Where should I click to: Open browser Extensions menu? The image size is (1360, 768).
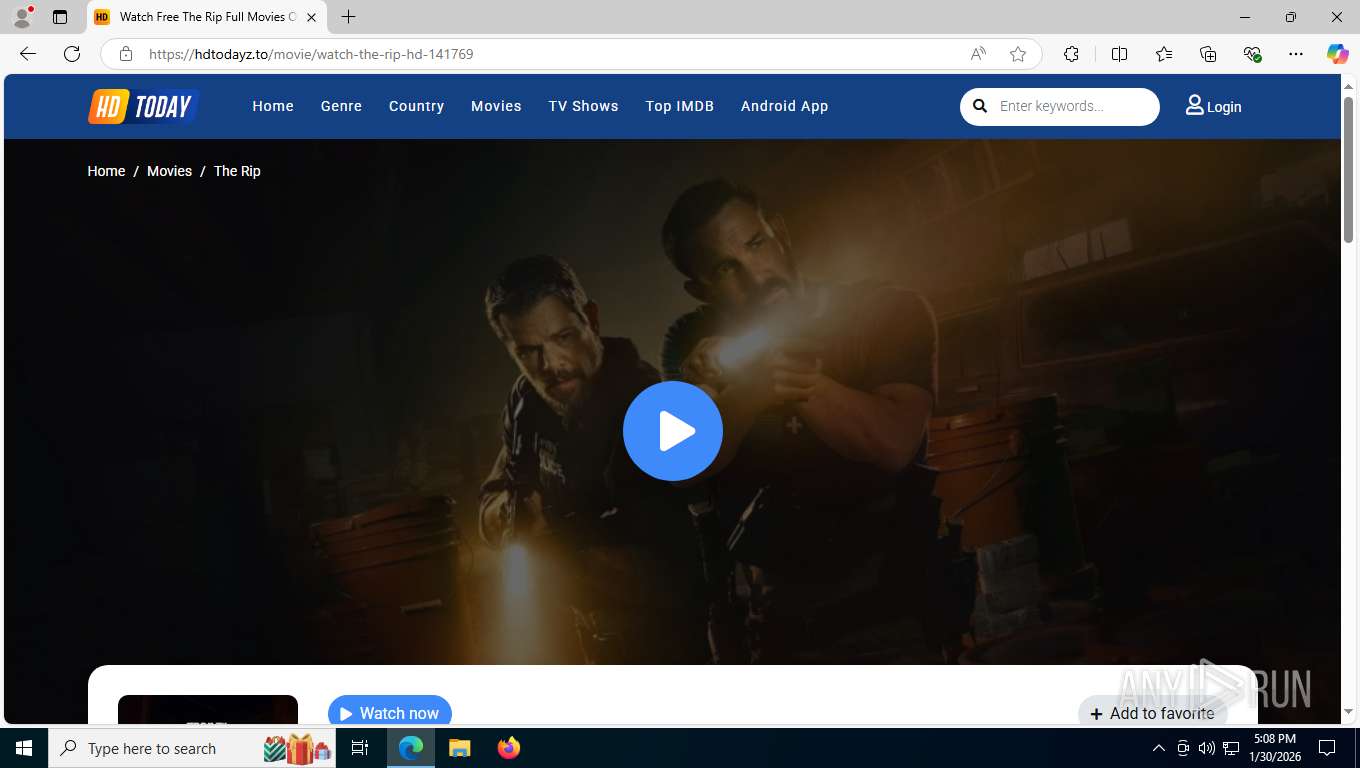[1071, 54]
